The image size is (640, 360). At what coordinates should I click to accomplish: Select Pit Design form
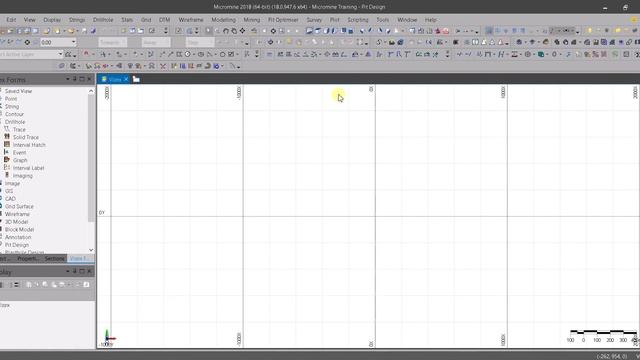[x=17, y=245]
